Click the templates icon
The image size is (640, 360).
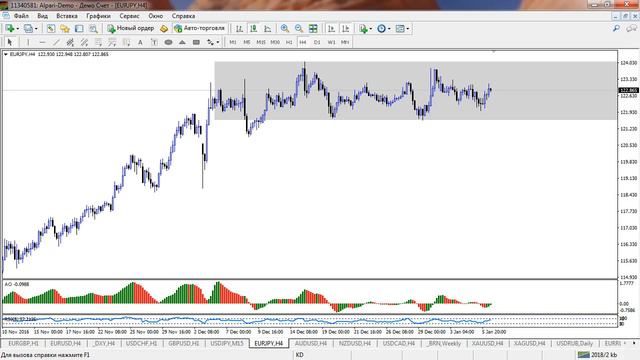coord(400,29)
